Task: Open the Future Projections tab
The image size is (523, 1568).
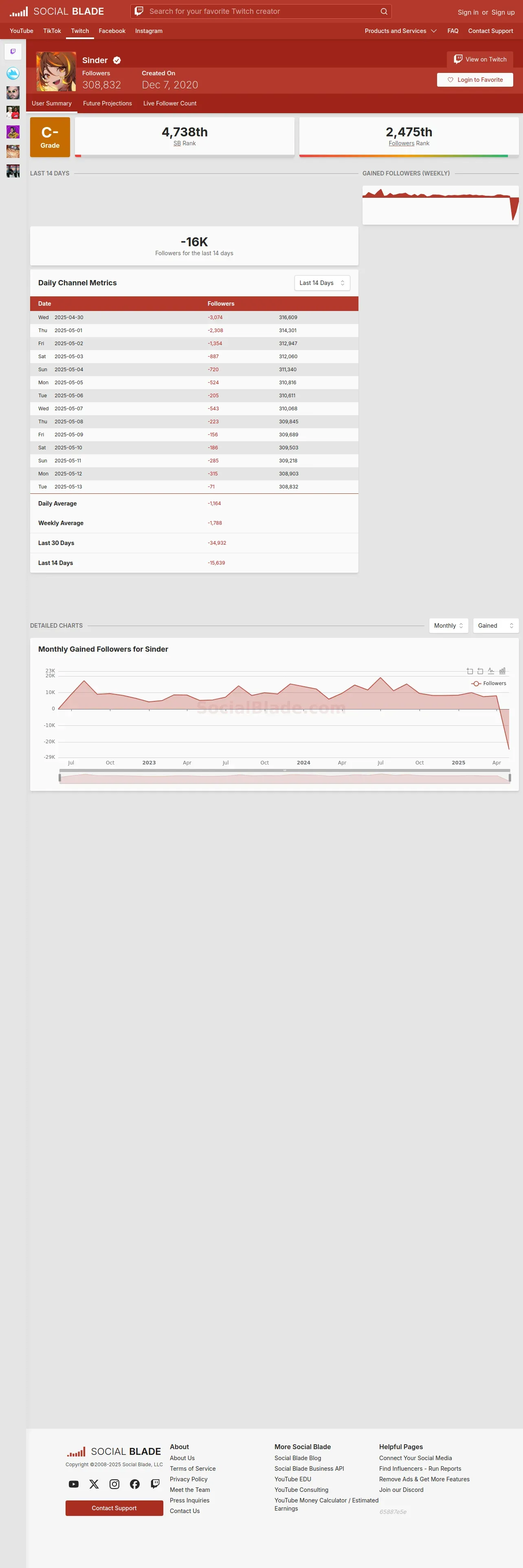Action: (x=107, y=103)
